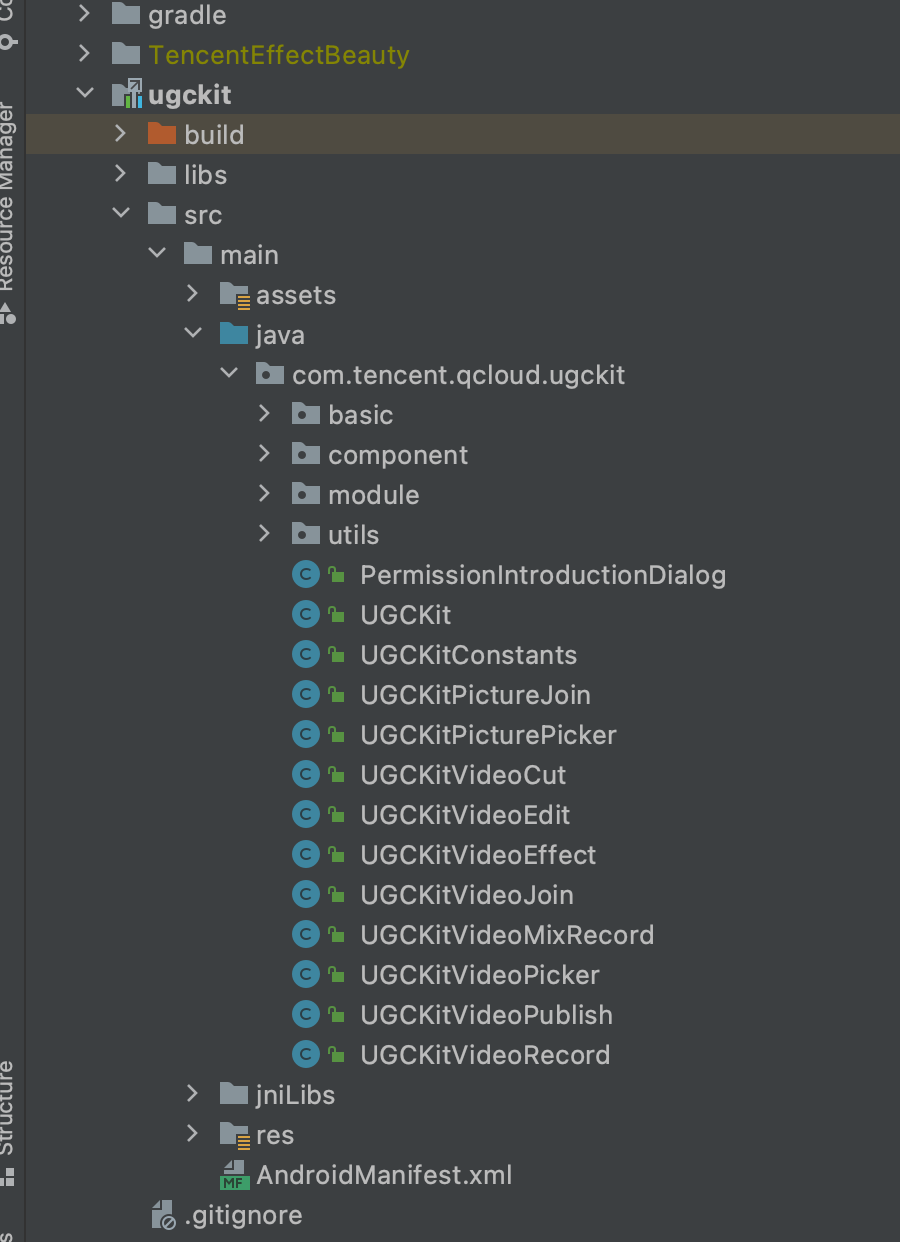Select the UGCKitVideoMixRecord class

click(506, 935)
